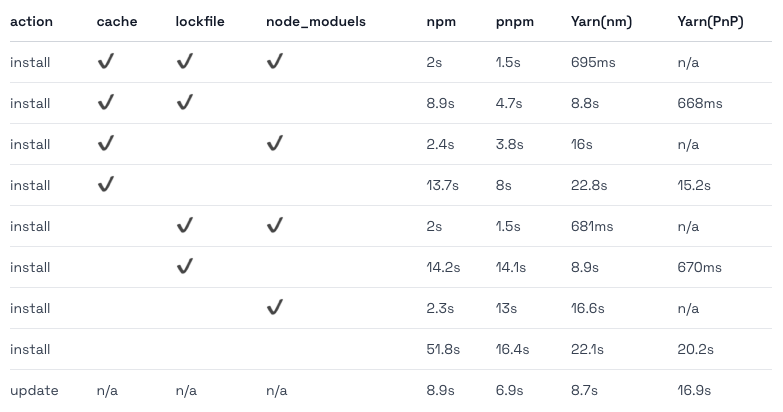Screen dimensions: 783x412
Task: Click the action column header
Action: tap(31, 21)
